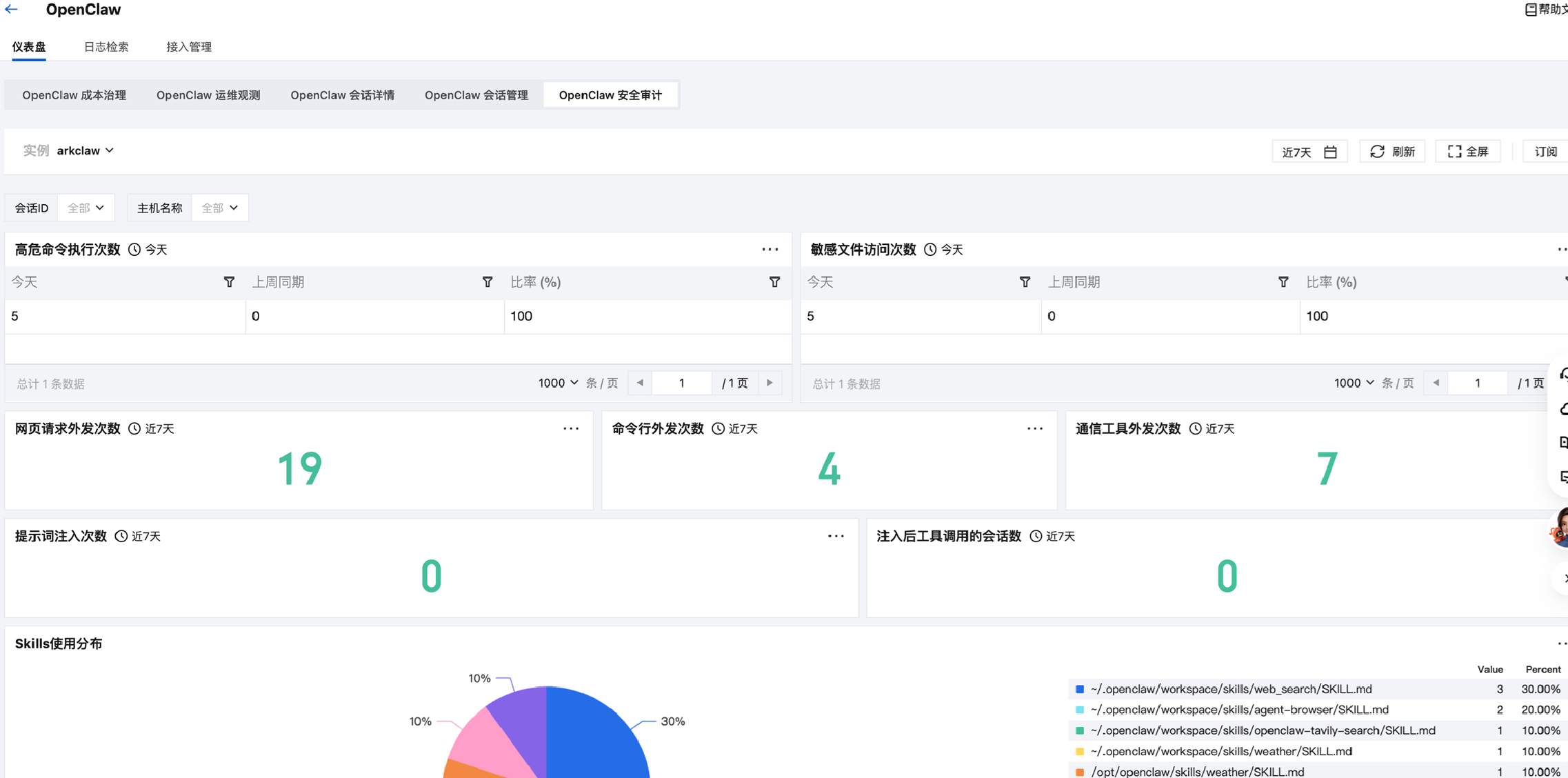Open the three-dot menu of 提示词注入次数 panel

[x=836, y=536]
